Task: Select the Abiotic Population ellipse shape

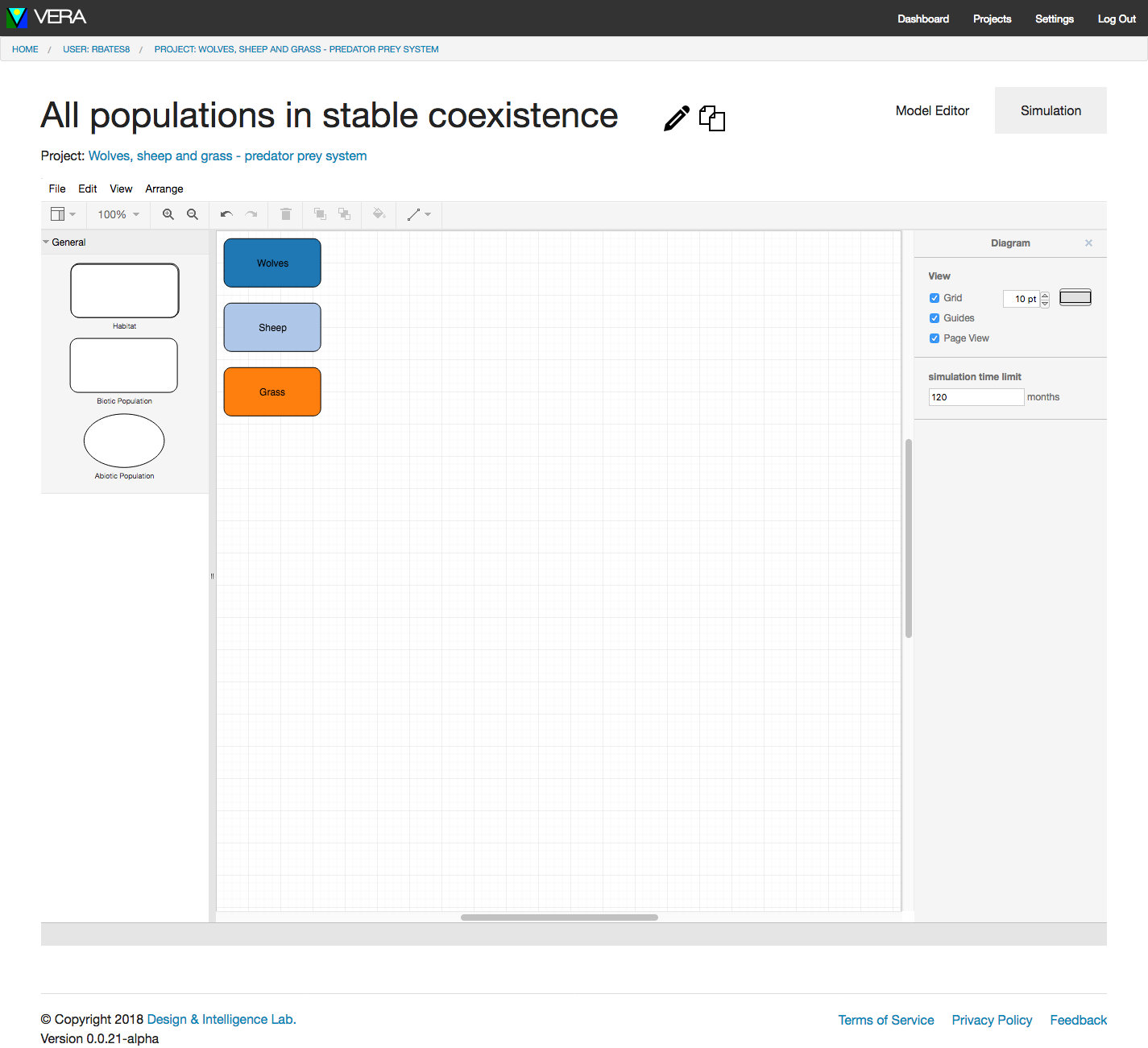Action: pyautogui.click(x=124, y=441)
